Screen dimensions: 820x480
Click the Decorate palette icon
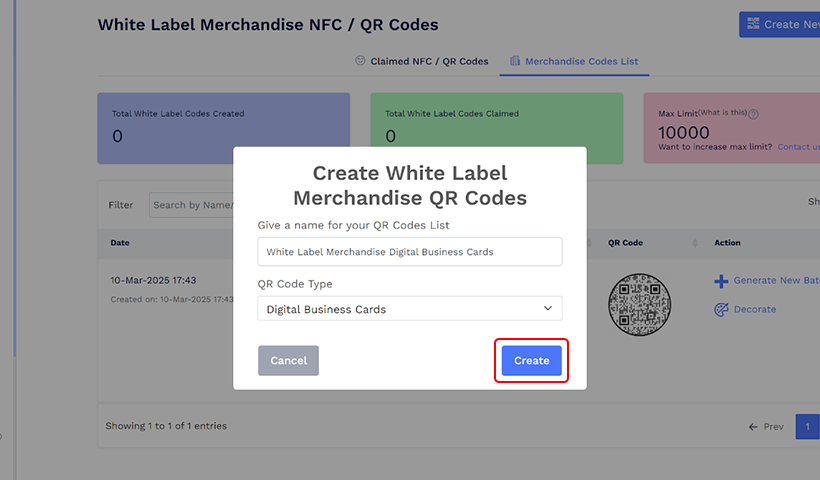721,310
